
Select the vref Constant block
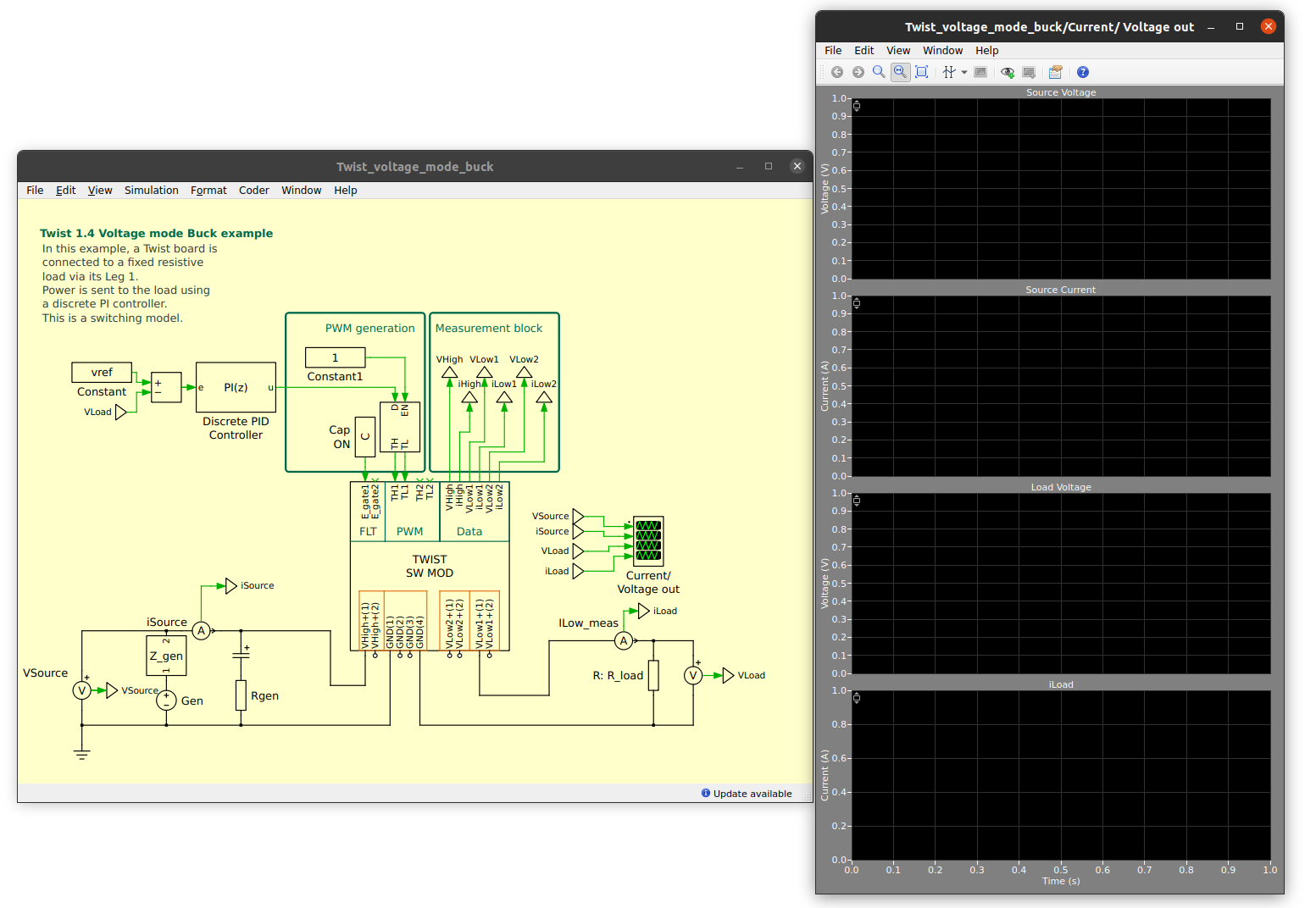[x=102, y=372]
